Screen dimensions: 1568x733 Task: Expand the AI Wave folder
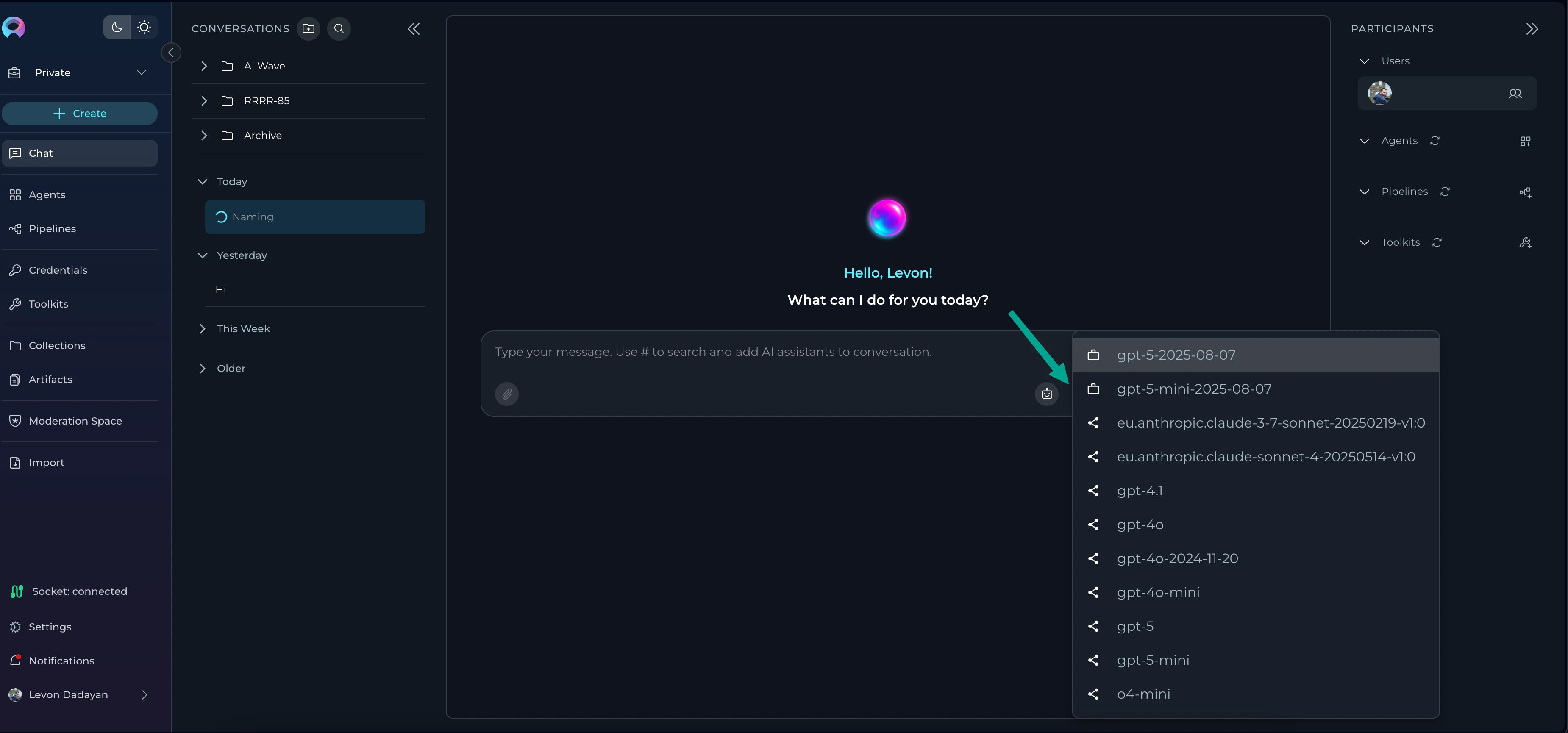204,66
